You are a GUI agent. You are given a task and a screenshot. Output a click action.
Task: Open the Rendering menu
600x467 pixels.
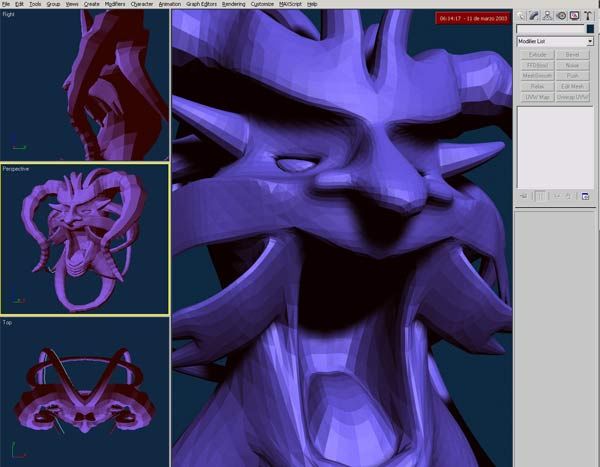click(x=233, y=4)
